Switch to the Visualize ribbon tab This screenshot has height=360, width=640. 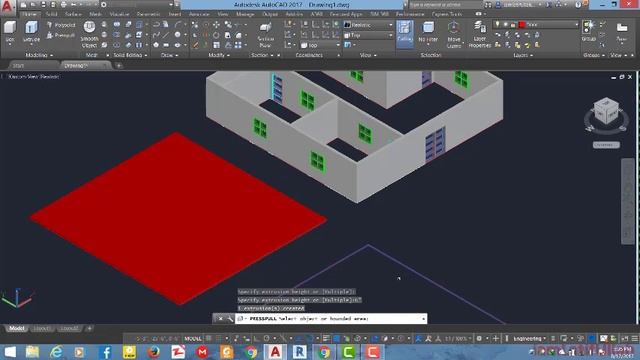tap(119, 14)
